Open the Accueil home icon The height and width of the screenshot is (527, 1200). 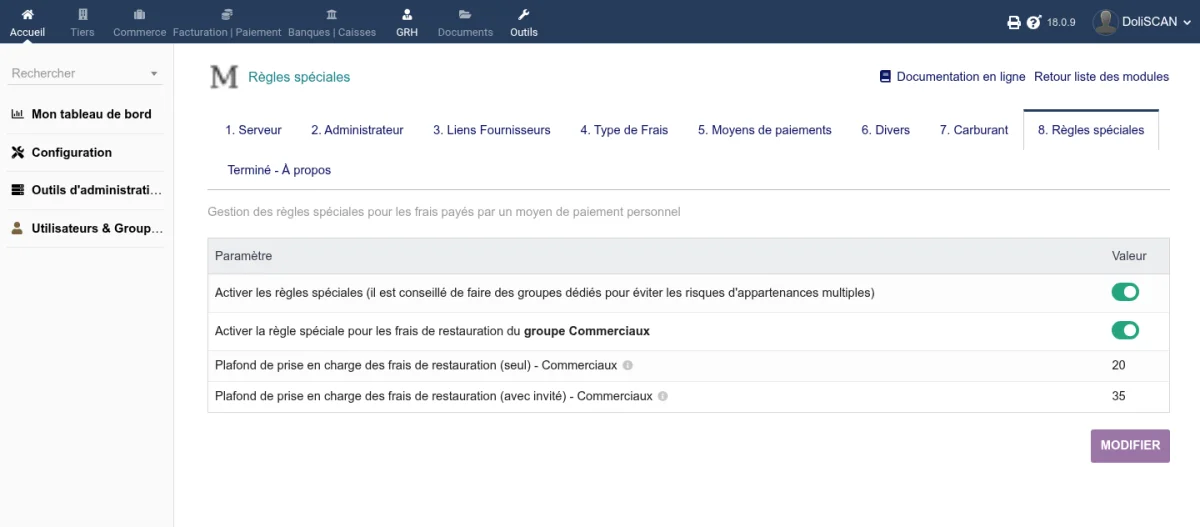[28, 14]
